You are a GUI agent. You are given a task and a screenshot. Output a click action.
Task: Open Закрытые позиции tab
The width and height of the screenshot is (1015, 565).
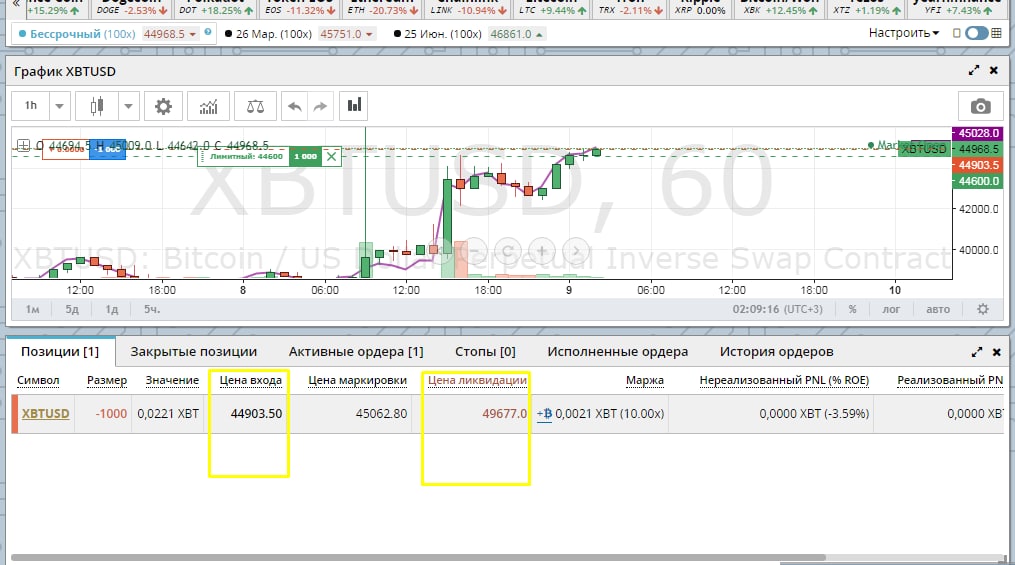click(x=194, y=351)
